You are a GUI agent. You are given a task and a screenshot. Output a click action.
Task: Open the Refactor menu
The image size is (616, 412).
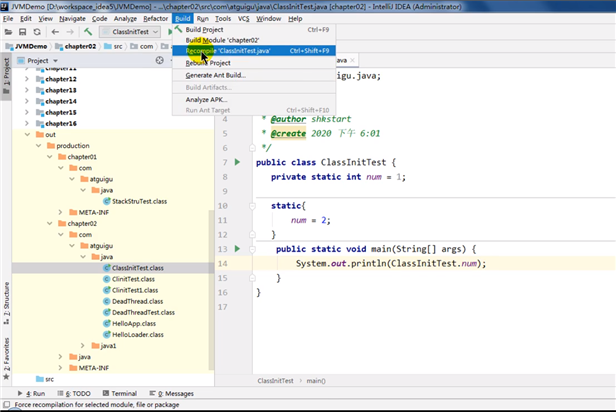155,18
